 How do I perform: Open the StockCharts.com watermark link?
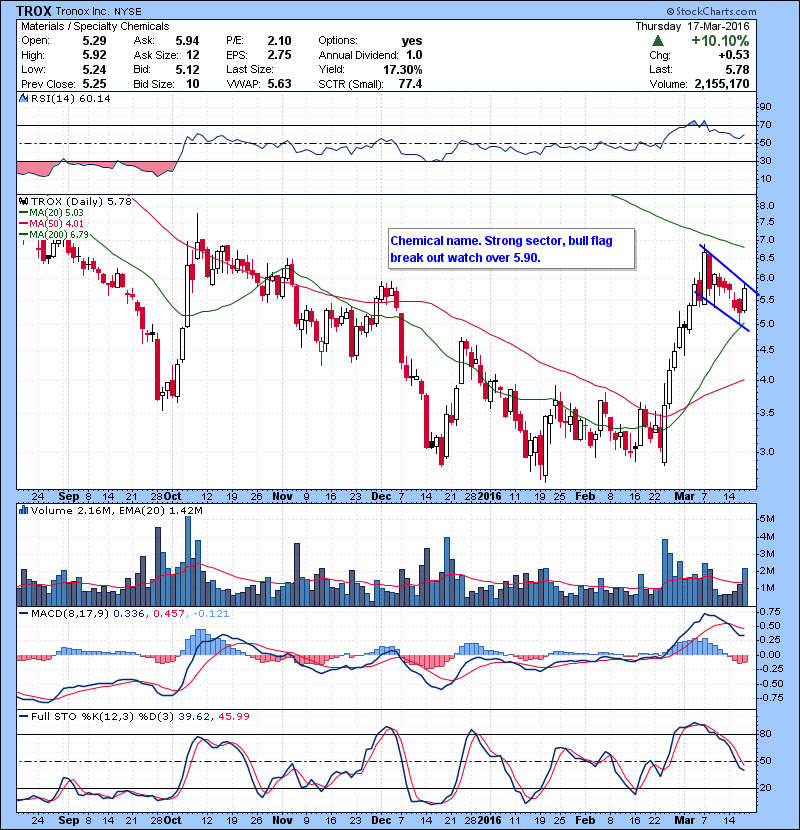tap(711, 11)
